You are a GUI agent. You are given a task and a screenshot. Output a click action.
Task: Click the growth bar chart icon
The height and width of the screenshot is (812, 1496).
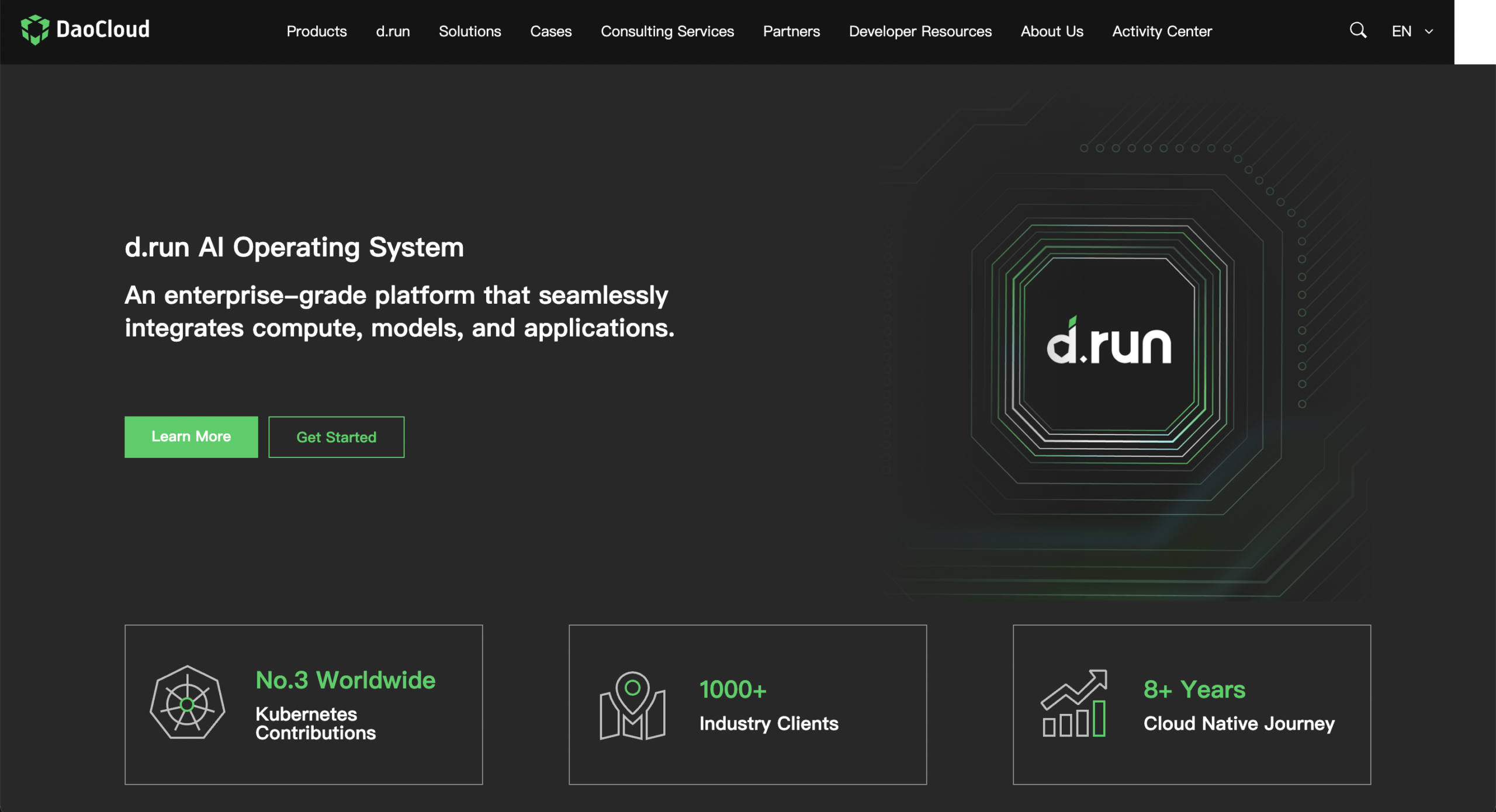point(1074,703)
